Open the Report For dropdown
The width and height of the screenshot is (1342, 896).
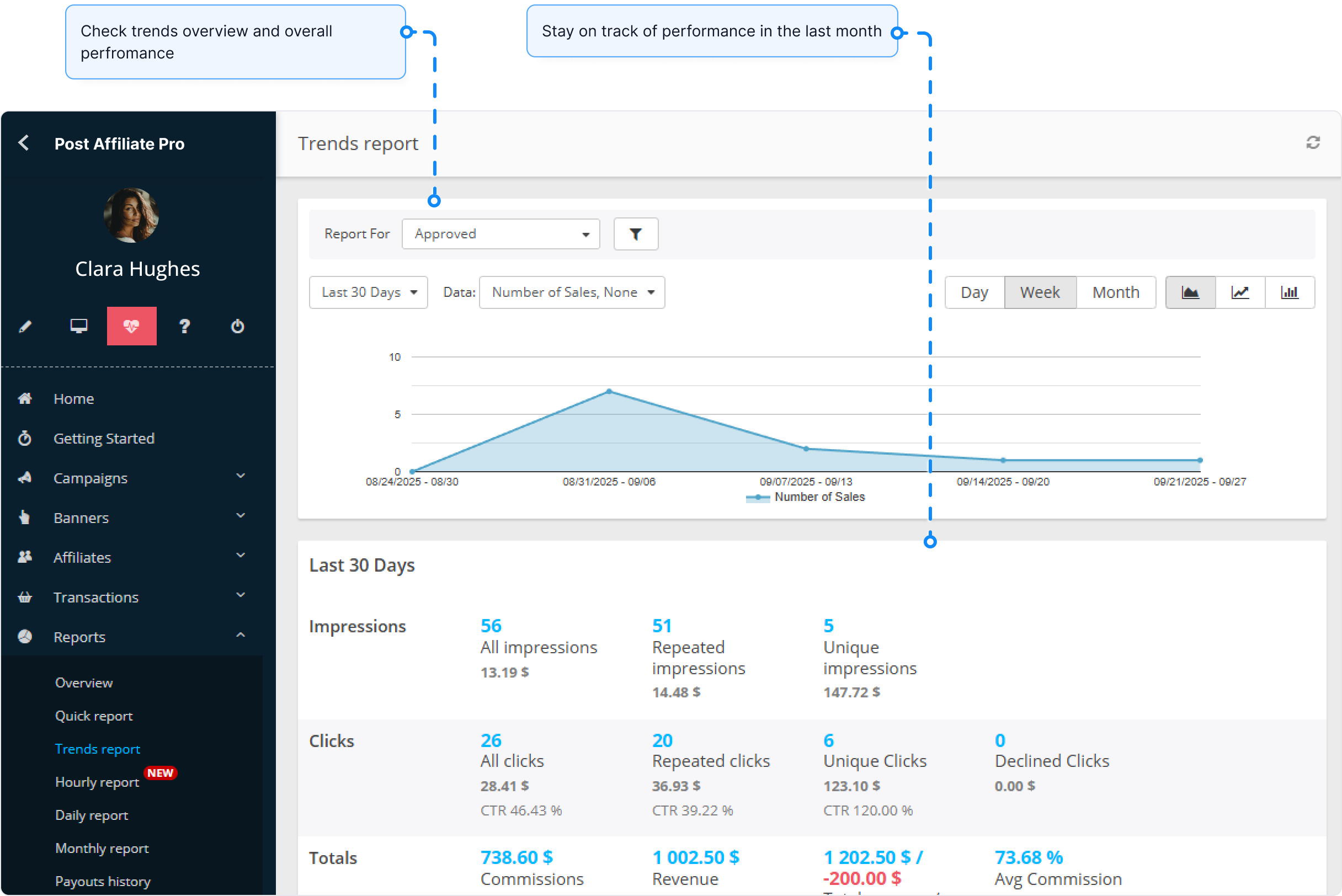pos(500,234)
